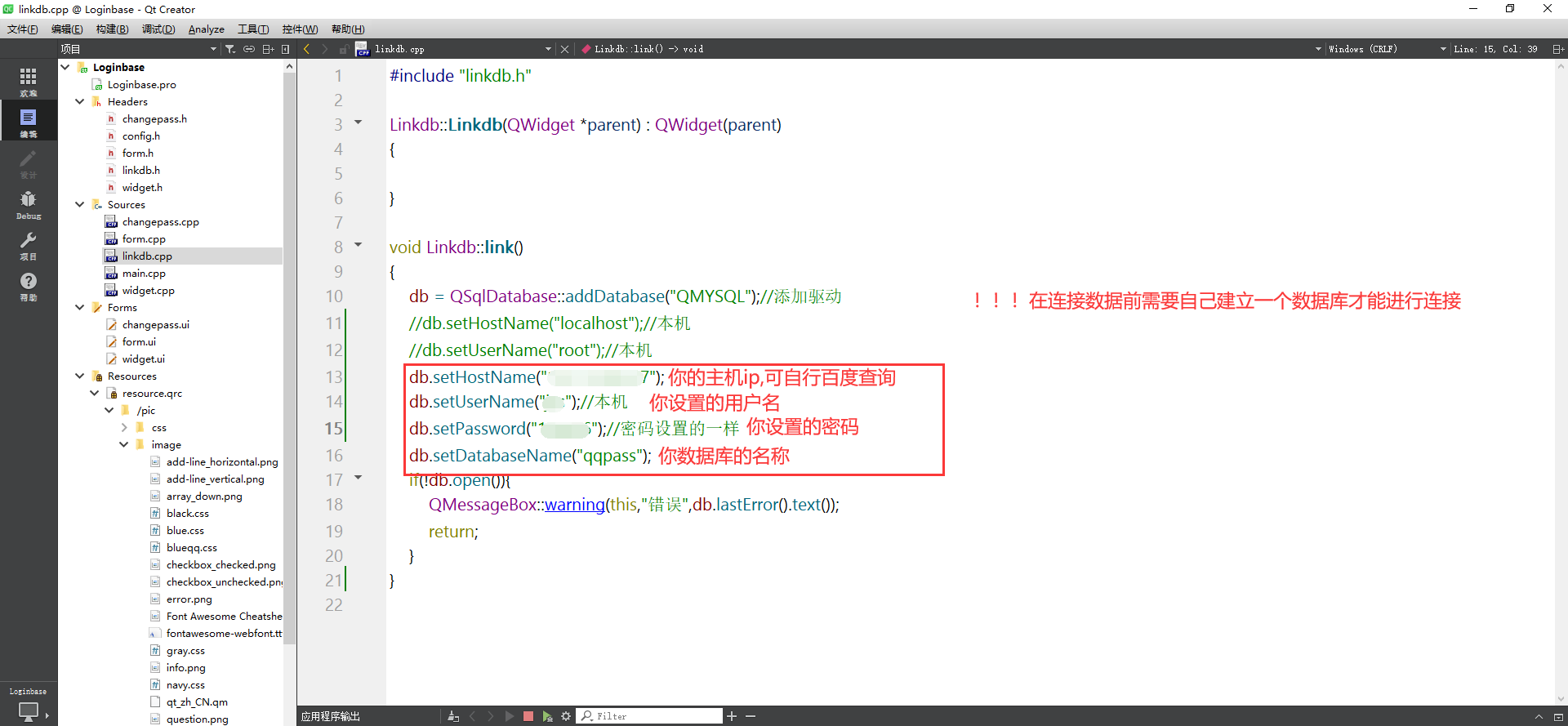Click the split editor icon at top right
Image resolution: width=1568 pixels, height=726 pixels.
pos(1558,49)
